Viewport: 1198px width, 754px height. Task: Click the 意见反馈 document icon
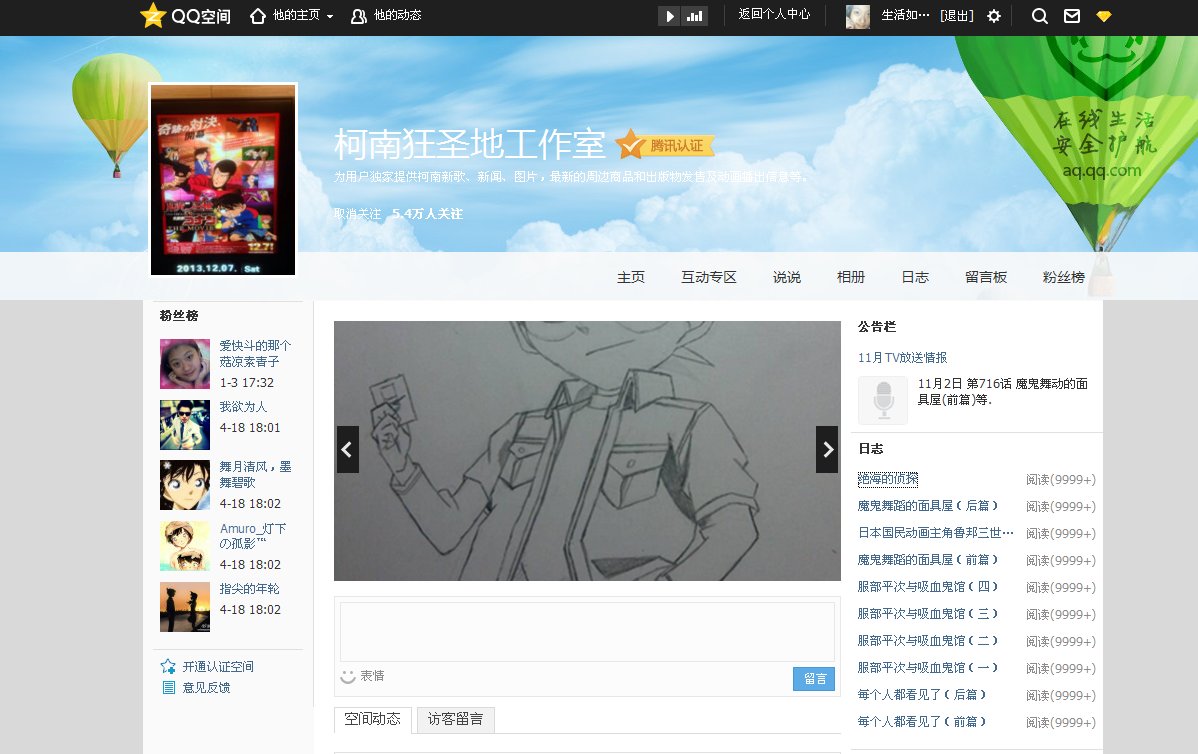tap(169, 688)
